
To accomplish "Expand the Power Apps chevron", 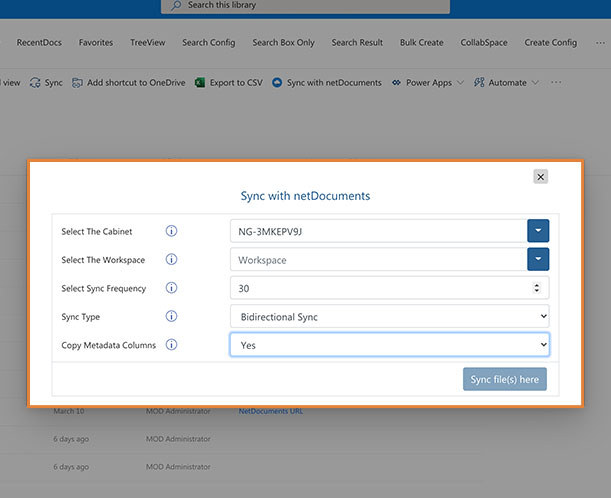I will [x=461, y=83].
